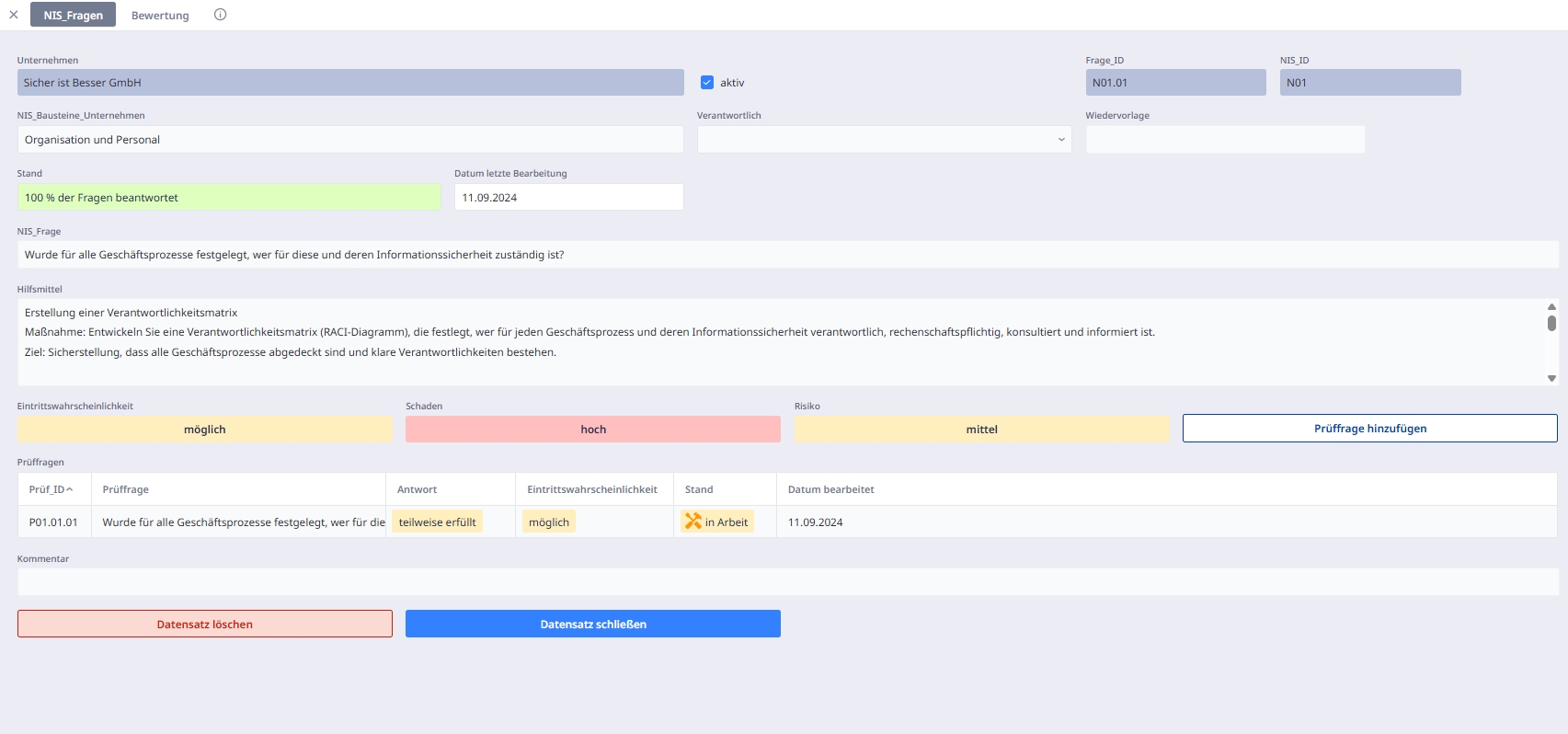Click the Wiedervorlage date field
Image resolution: width=1568 pixels, height=734 pixels.
1225,140
